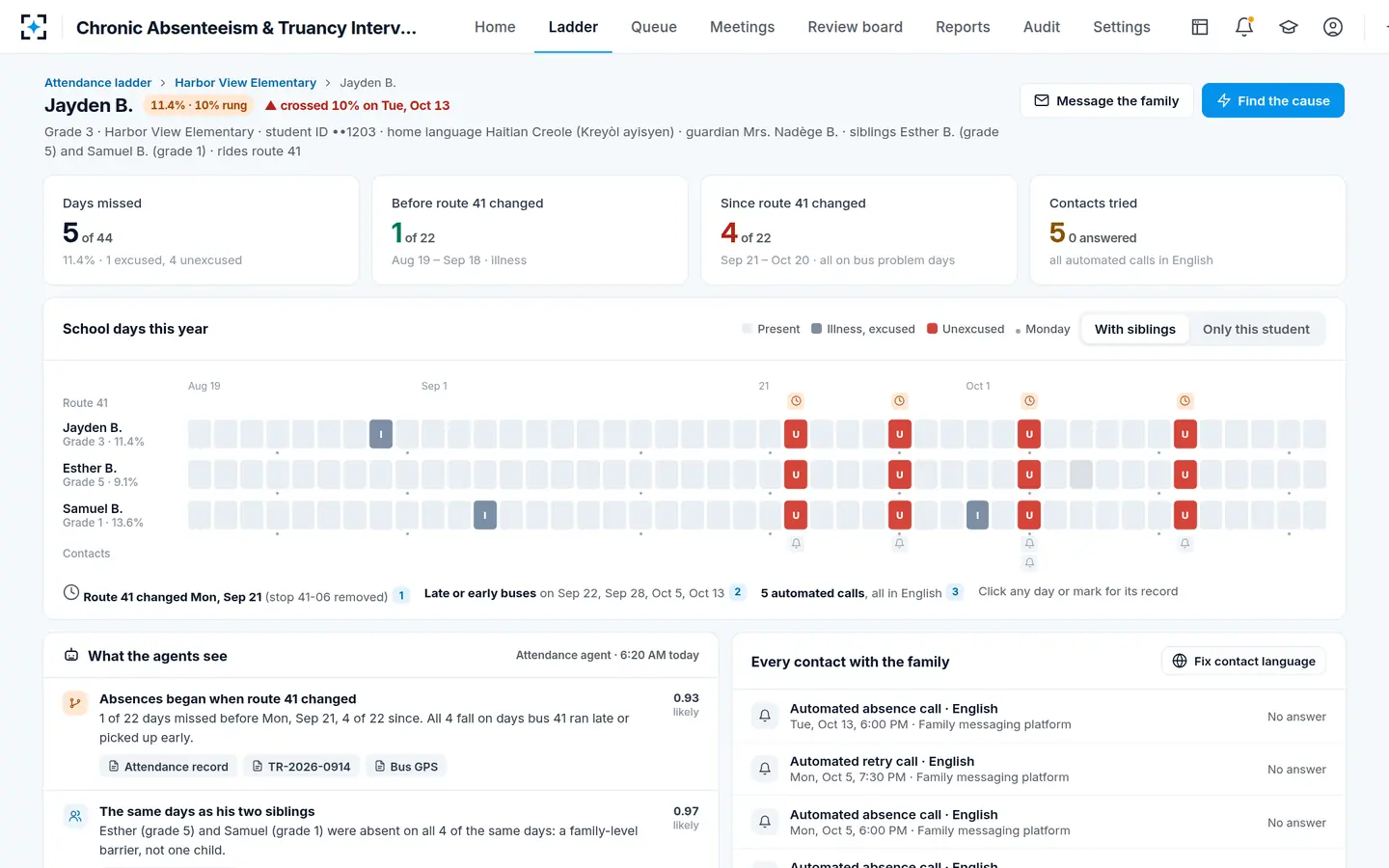Viewport: 1389px width, 868px height.
Task: Click Message the family button
Action: tap(1106, 100)
